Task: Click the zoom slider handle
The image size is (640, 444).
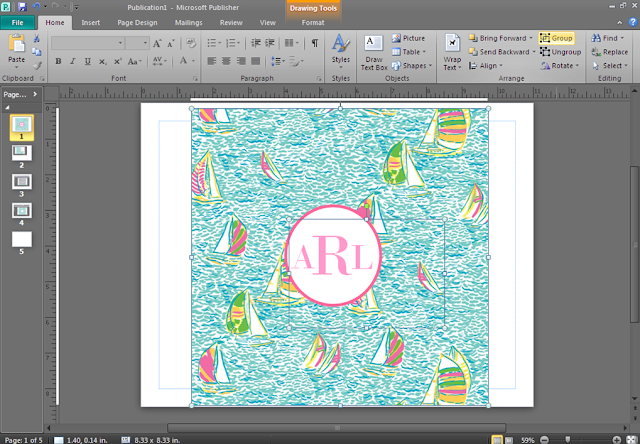Action: tap(568, 440)
